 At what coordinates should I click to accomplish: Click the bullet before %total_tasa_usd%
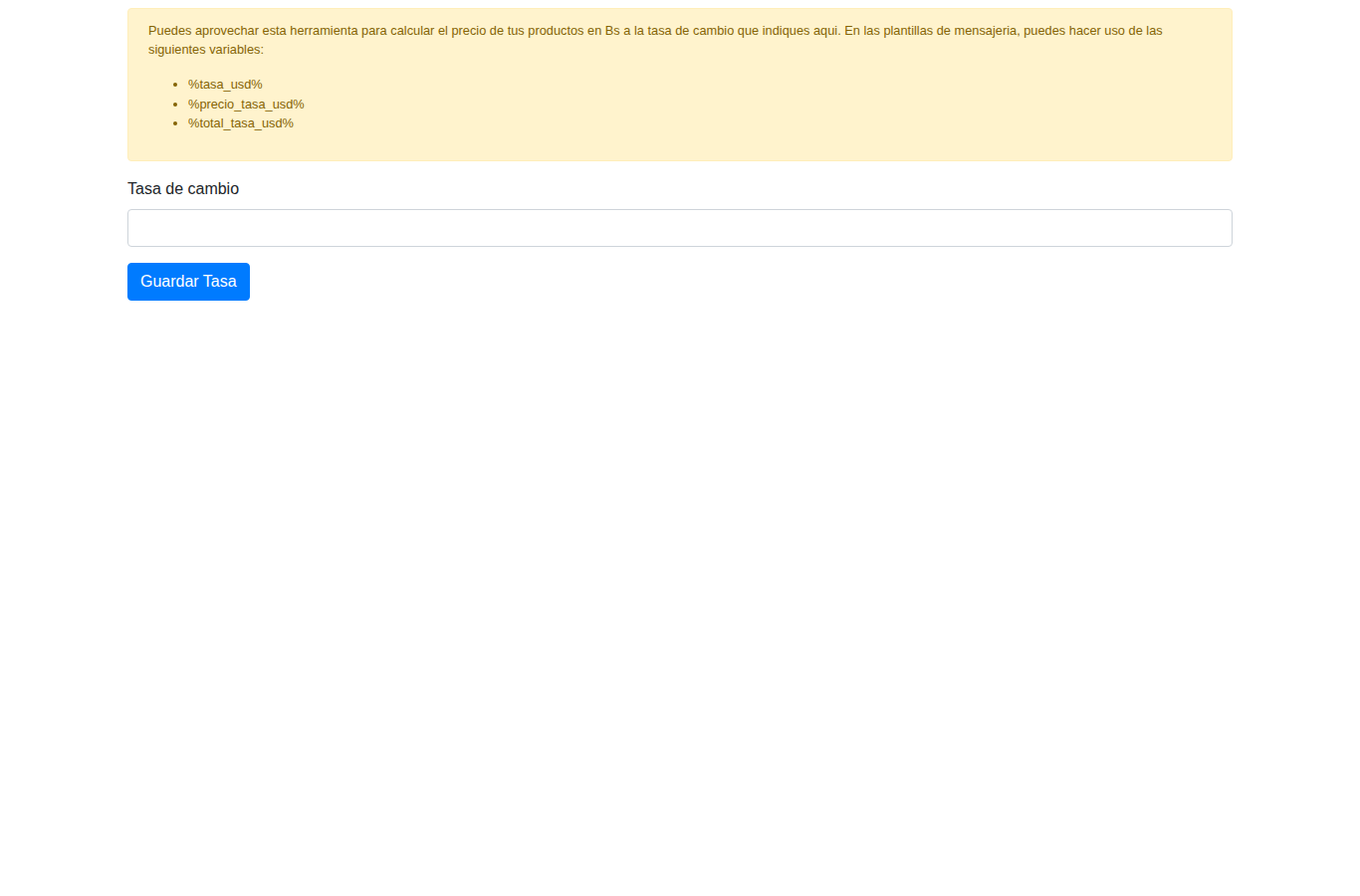click(x=175, y=123)
